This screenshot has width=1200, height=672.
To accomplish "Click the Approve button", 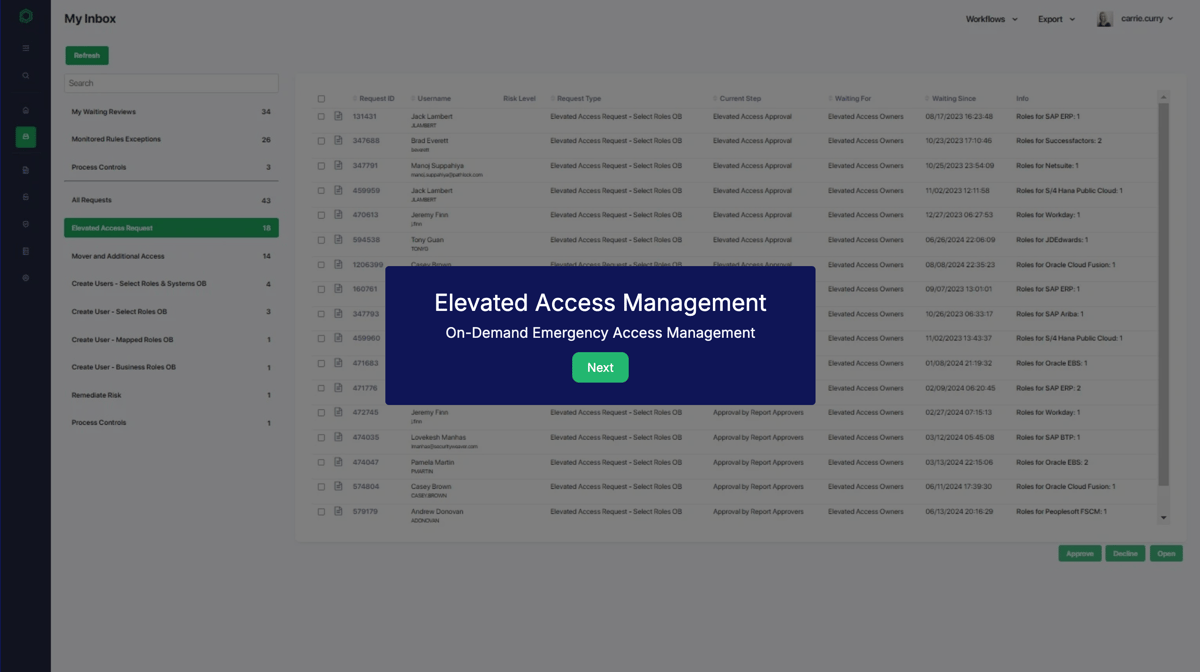I will pos(1080,553).
